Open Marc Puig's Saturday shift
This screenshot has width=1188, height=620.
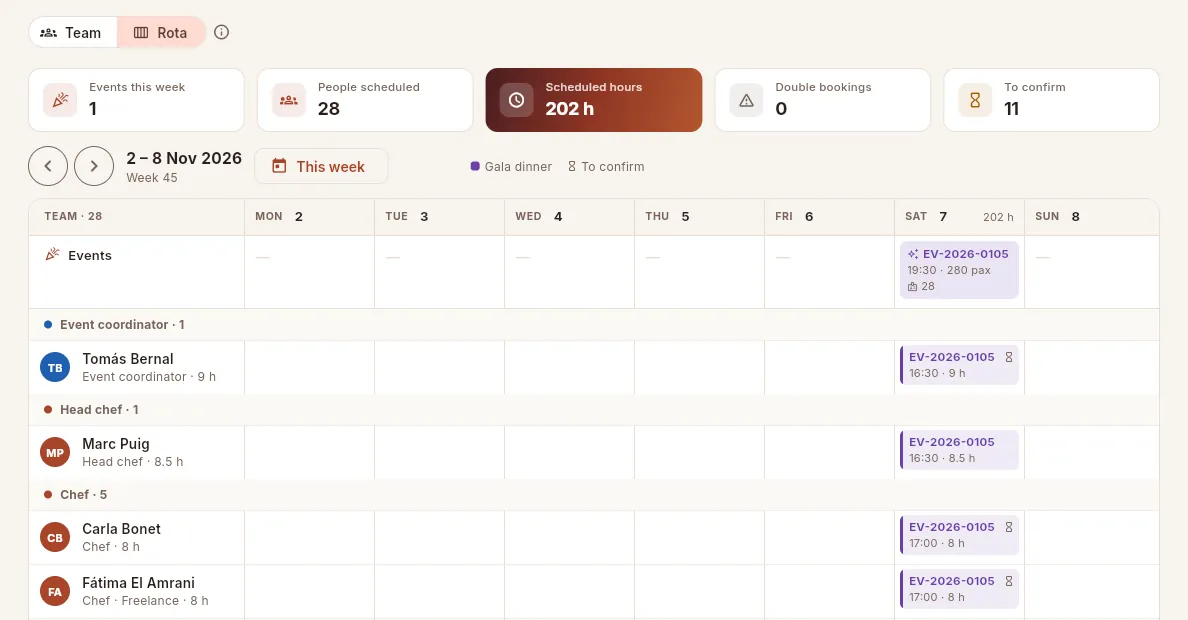click(x=959, y=449)
